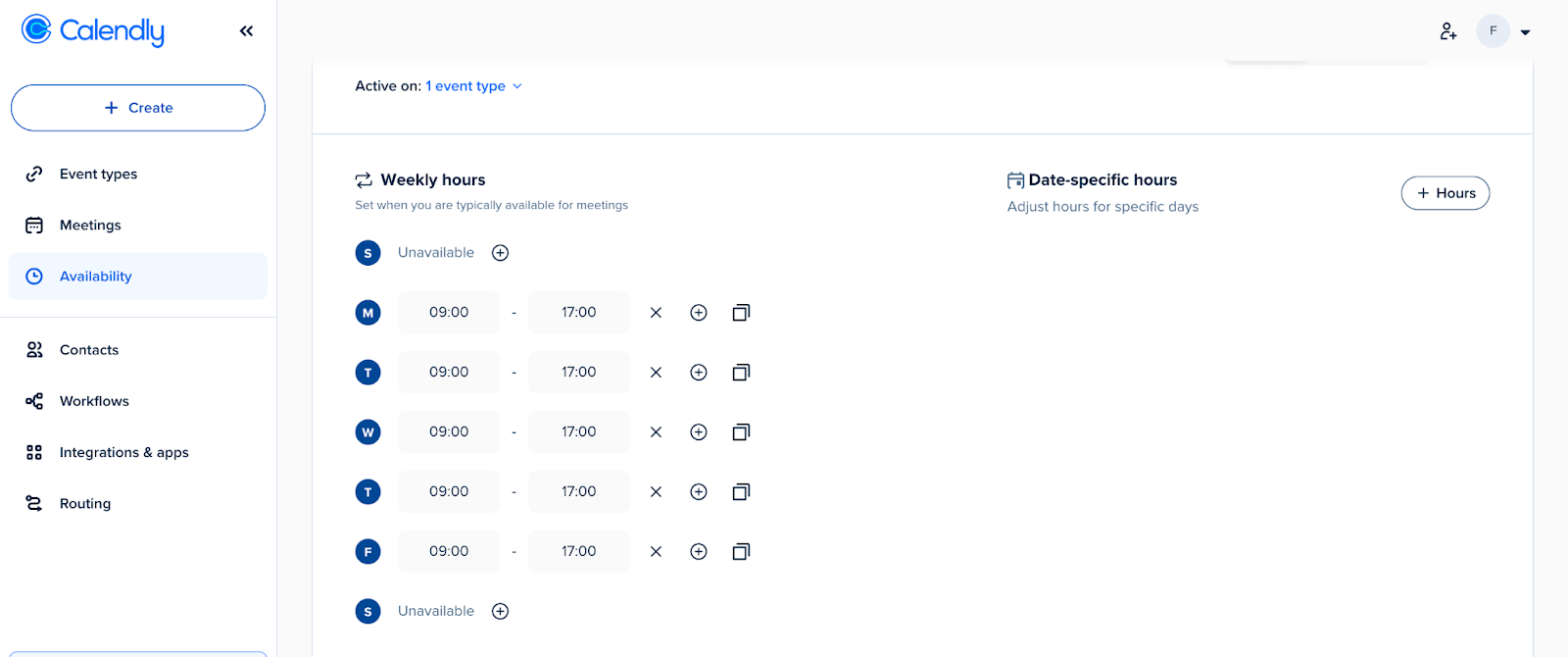Add another interval to Friday

(699, 552)
